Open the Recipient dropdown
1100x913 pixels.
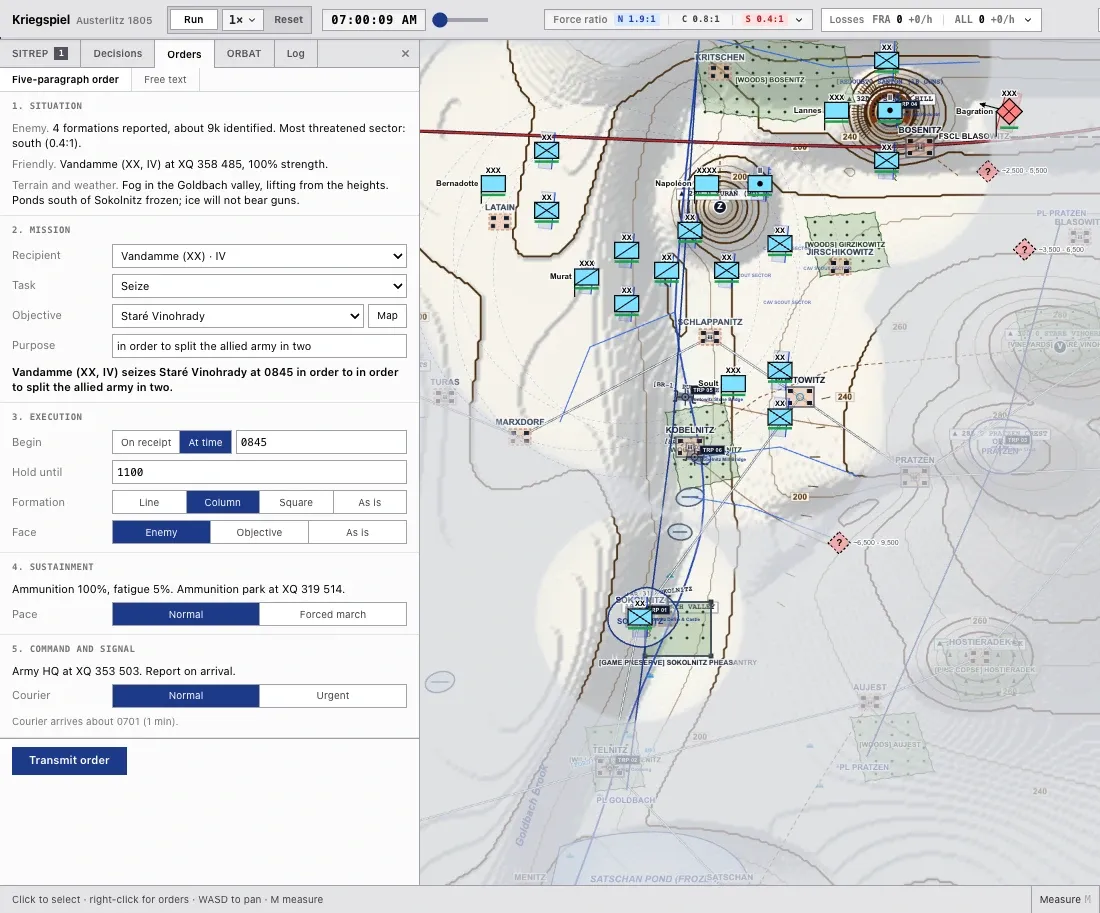click(x=260, y=256)
